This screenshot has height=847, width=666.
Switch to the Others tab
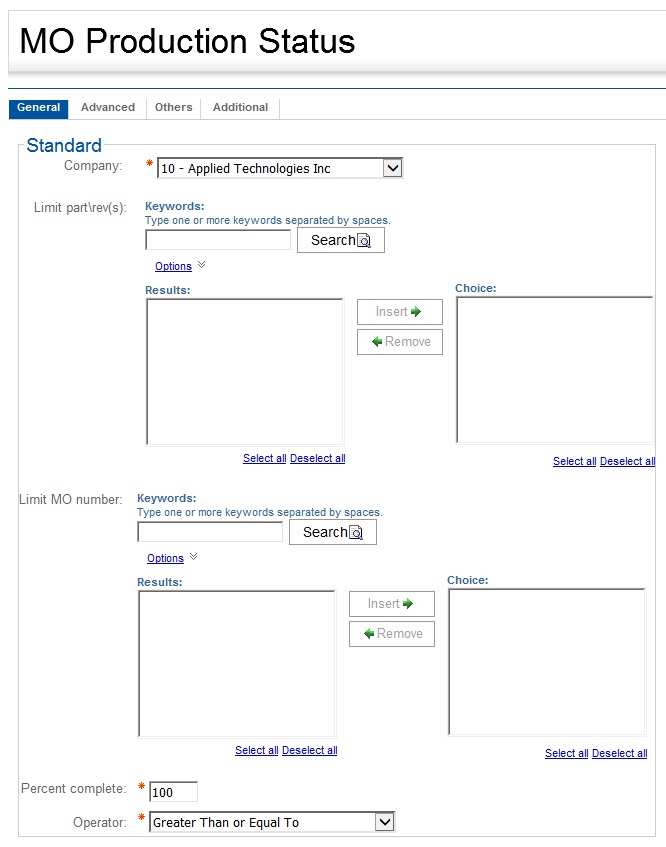pos(174,108)
